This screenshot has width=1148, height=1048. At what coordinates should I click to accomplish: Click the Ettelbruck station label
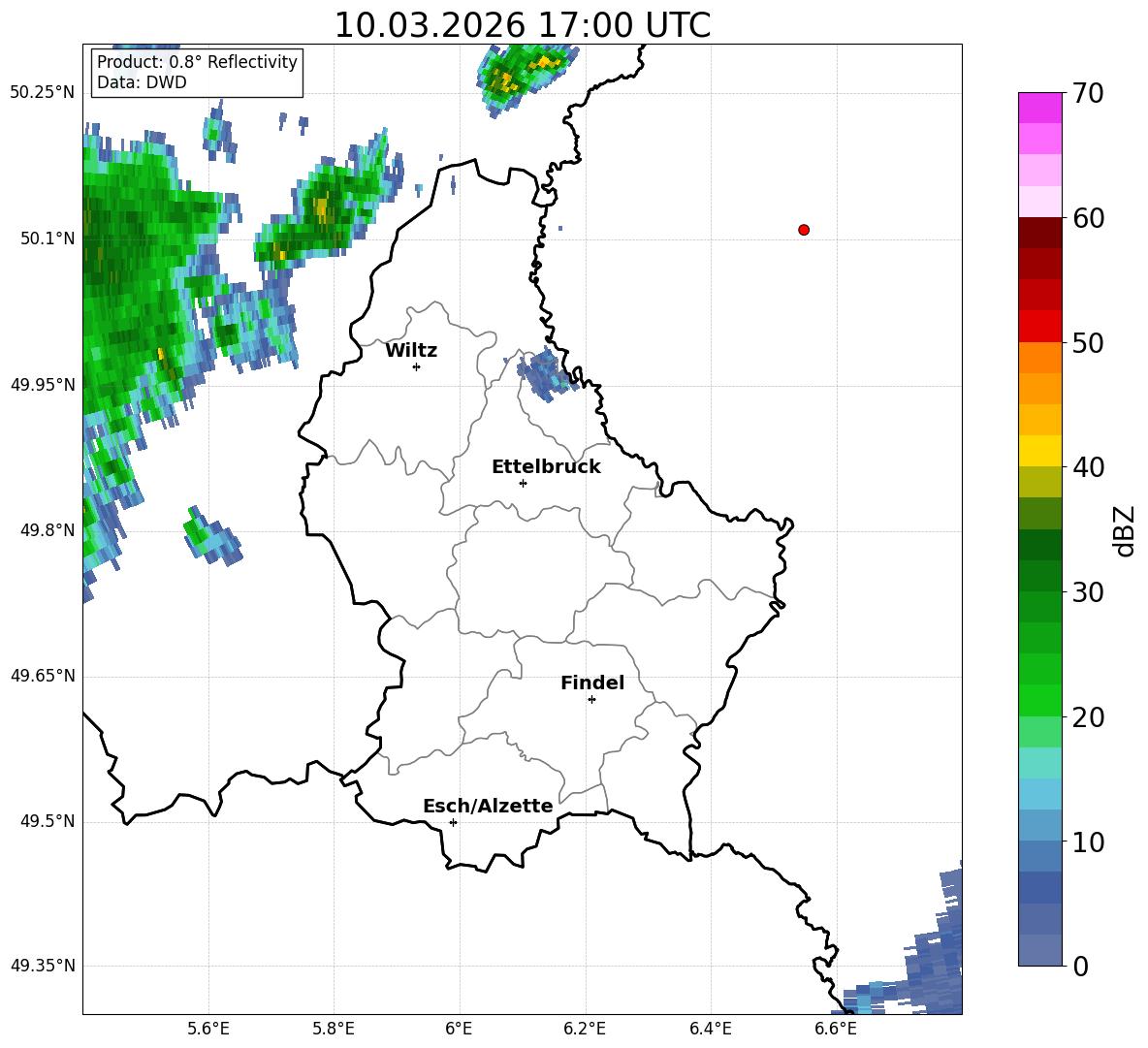click(546, 467)
